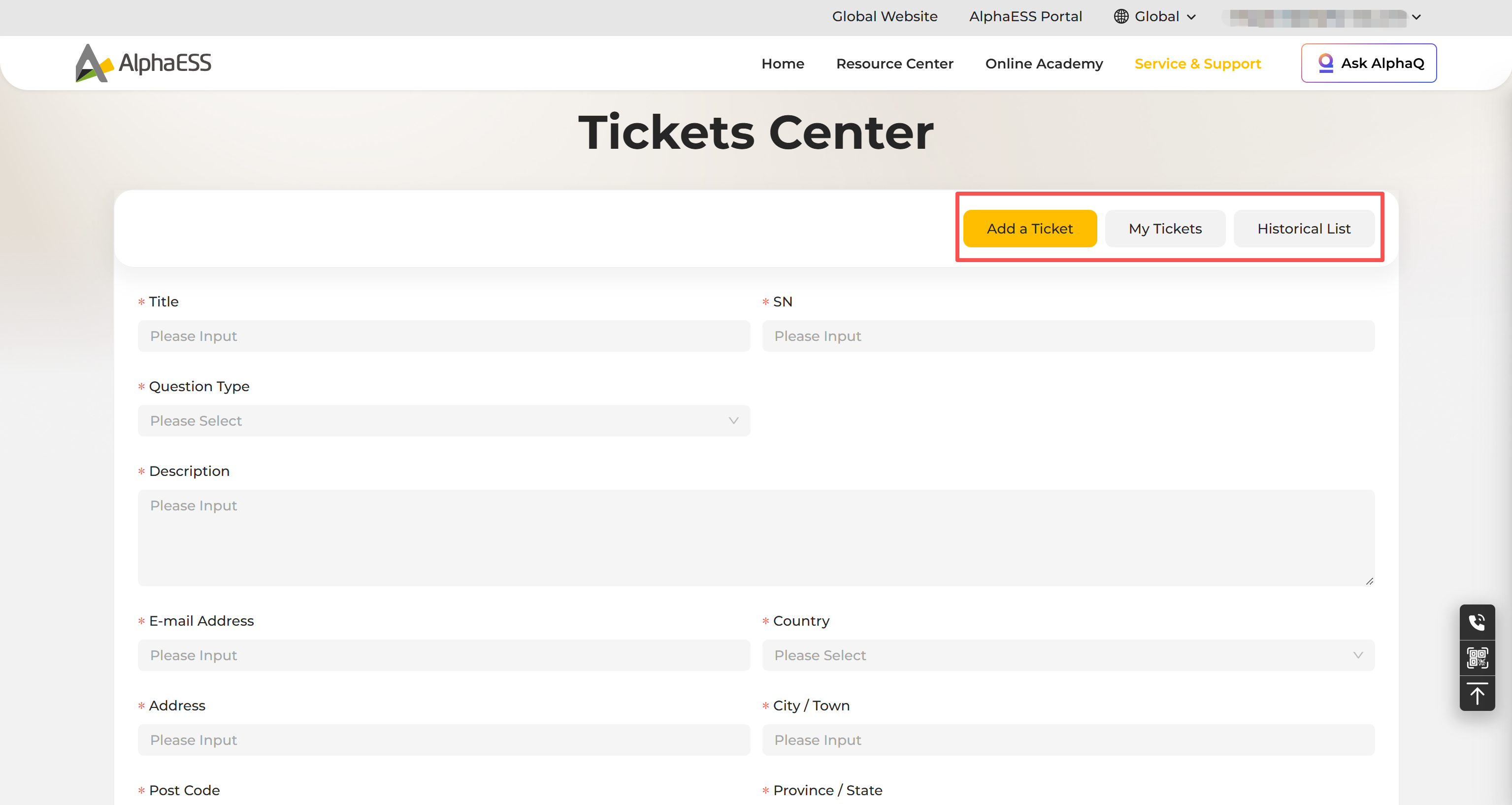Viewport: 1512px width, 805px height.
Task: Open the QR code icon
Action: pyautogui.click(x=1477, y=658)
